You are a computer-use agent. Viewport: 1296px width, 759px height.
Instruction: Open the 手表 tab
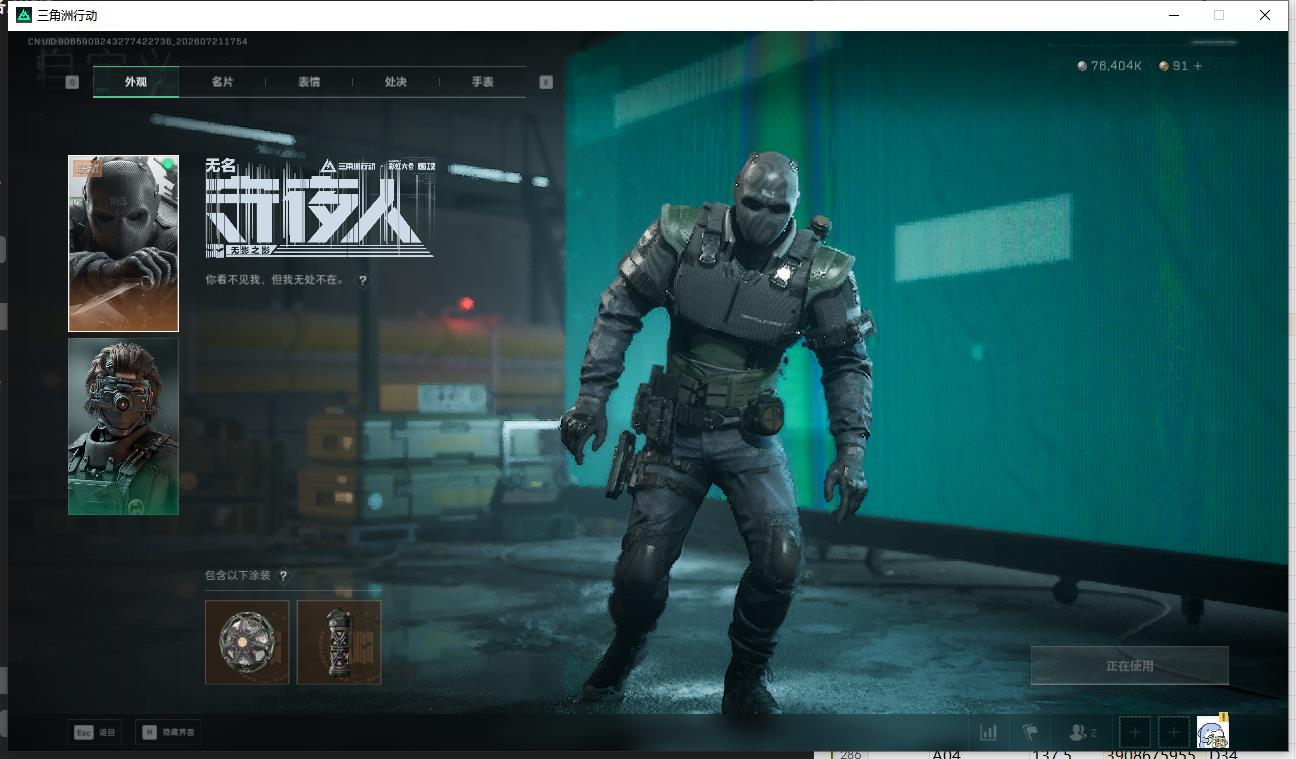pyautogui.click(x=483, y=82)
